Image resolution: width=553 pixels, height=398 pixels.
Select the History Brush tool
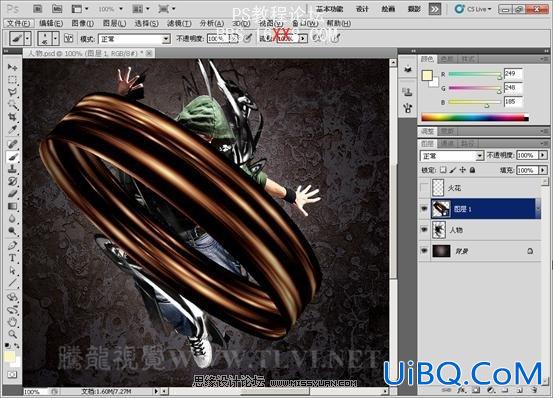(12, 181)
